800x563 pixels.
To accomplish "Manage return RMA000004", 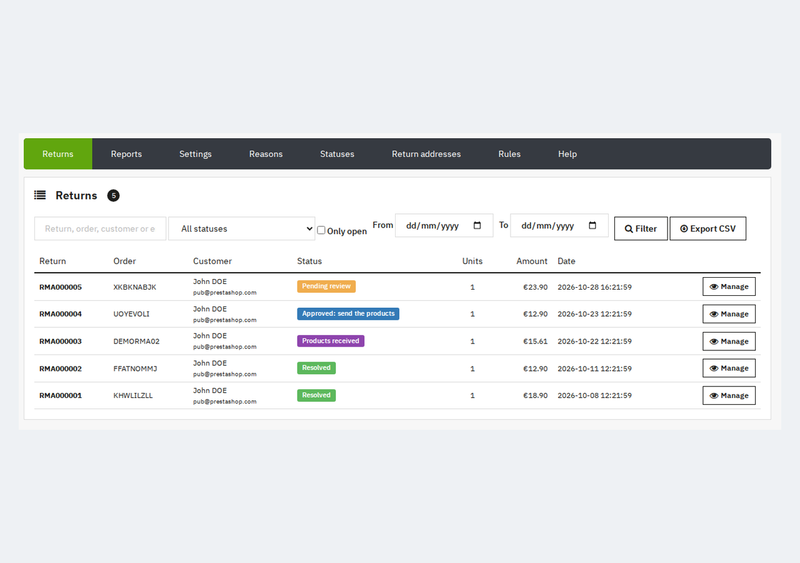I will (729, 314).
